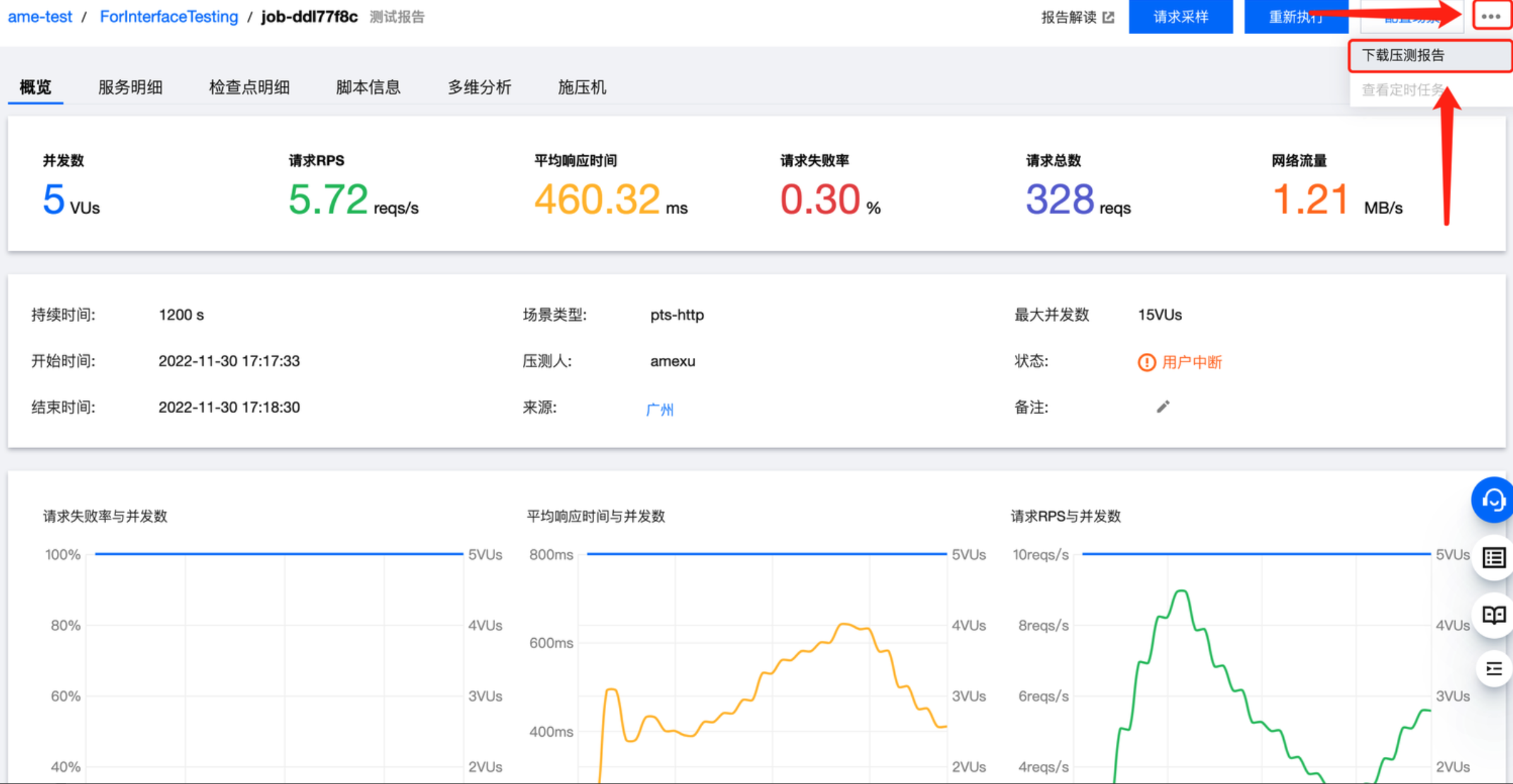1513x784 pixels.
Task: Click the external link icon beside 报告解读
Action: (x=1108, y=18)
